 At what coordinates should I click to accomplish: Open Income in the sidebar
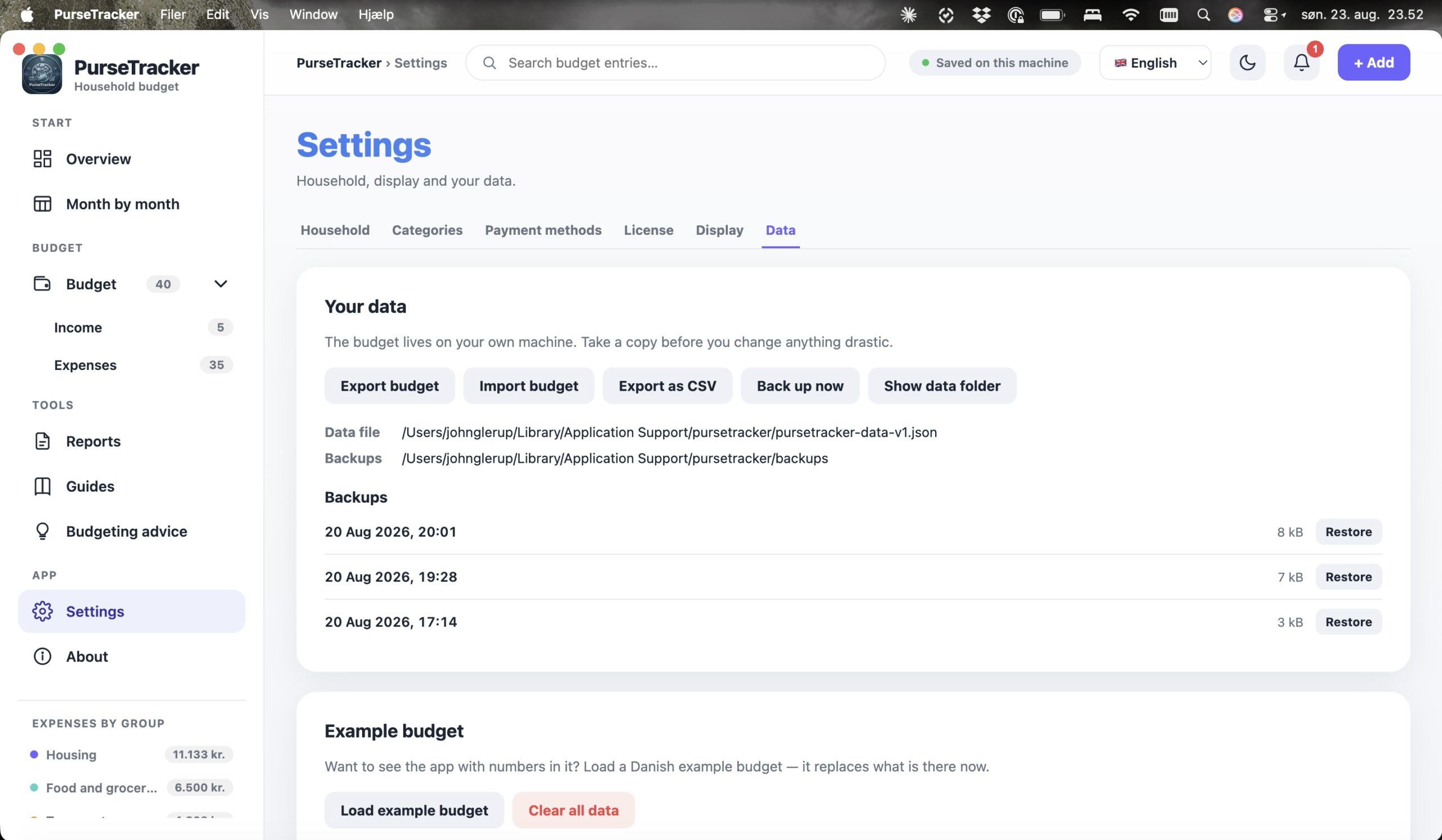[x=132, y=327]
